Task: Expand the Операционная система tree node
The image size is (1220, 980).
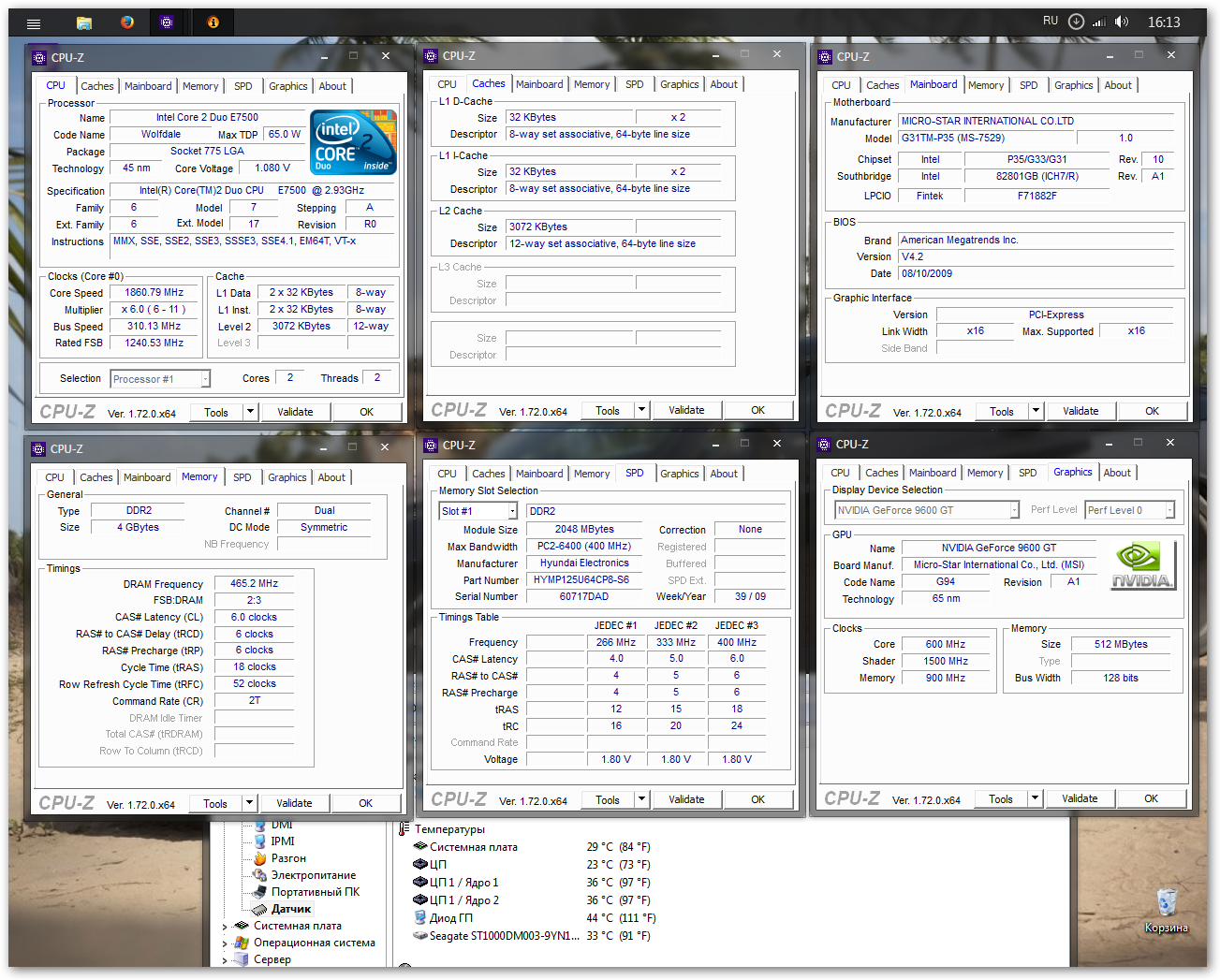Action: (x=225, y=943)
